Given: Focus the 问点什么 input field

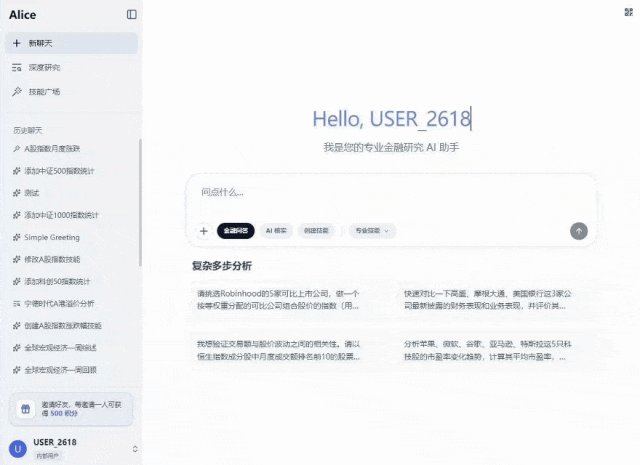Looking at the screenshot, I should tap(391, 192).
